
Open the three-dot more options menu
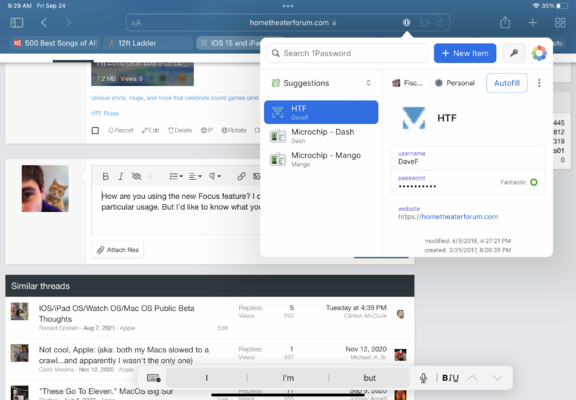click(x=539, y=83)
